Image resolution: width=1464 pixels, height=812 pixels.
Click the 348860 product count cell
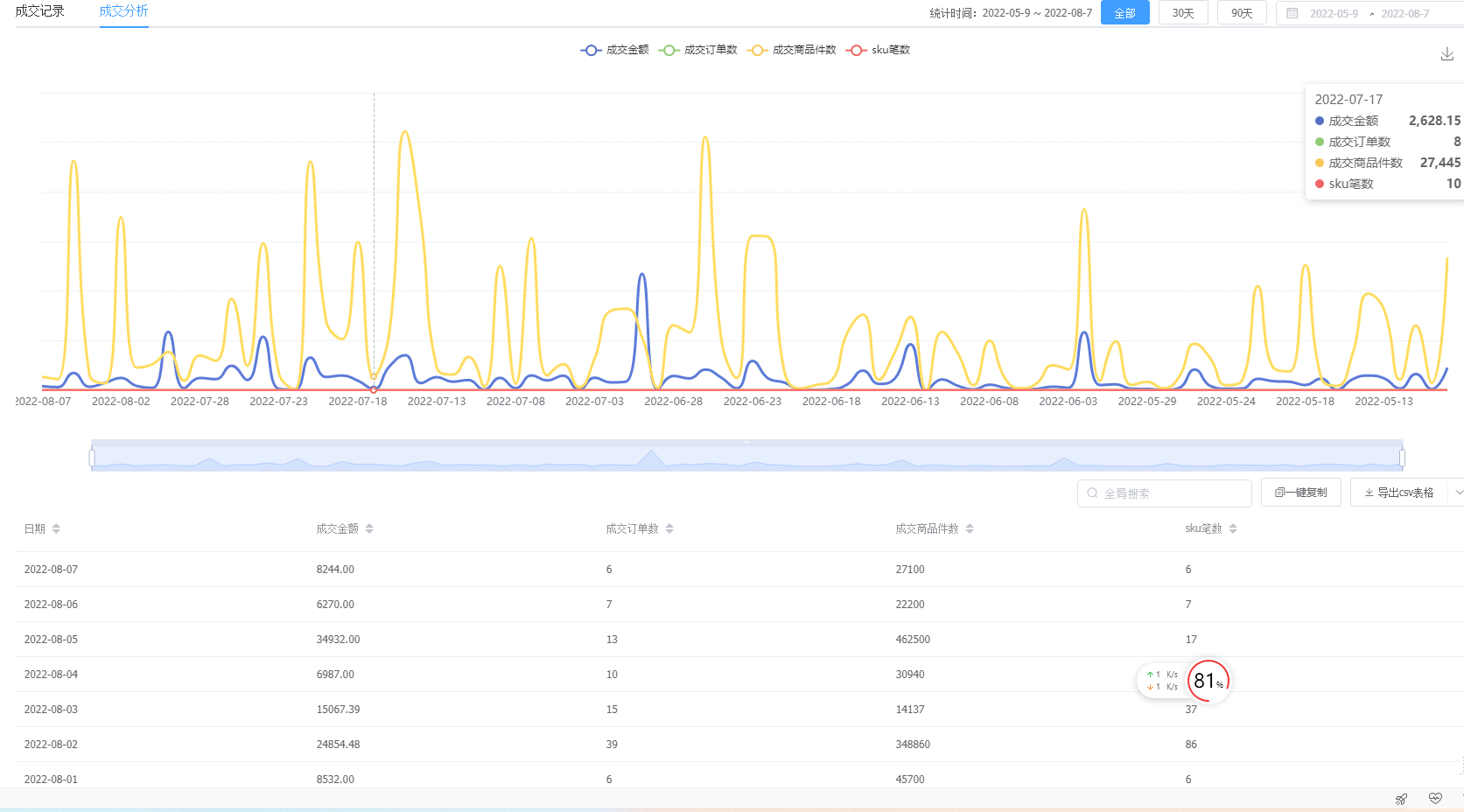tap(913, 745)
